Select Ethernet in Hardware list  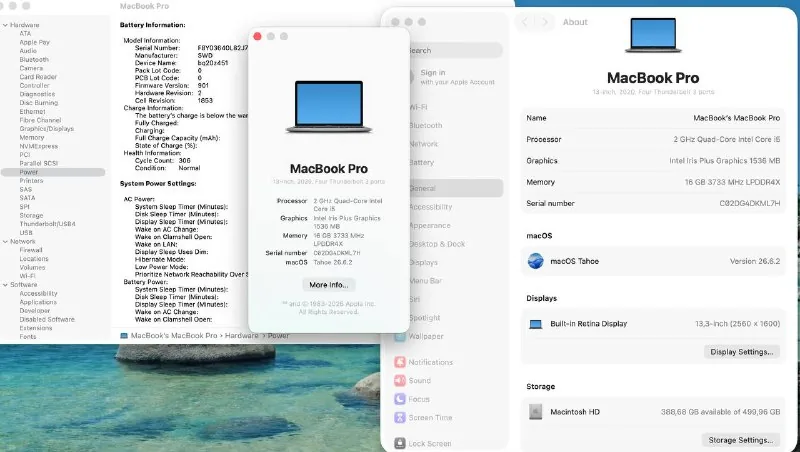click(32, 111)
